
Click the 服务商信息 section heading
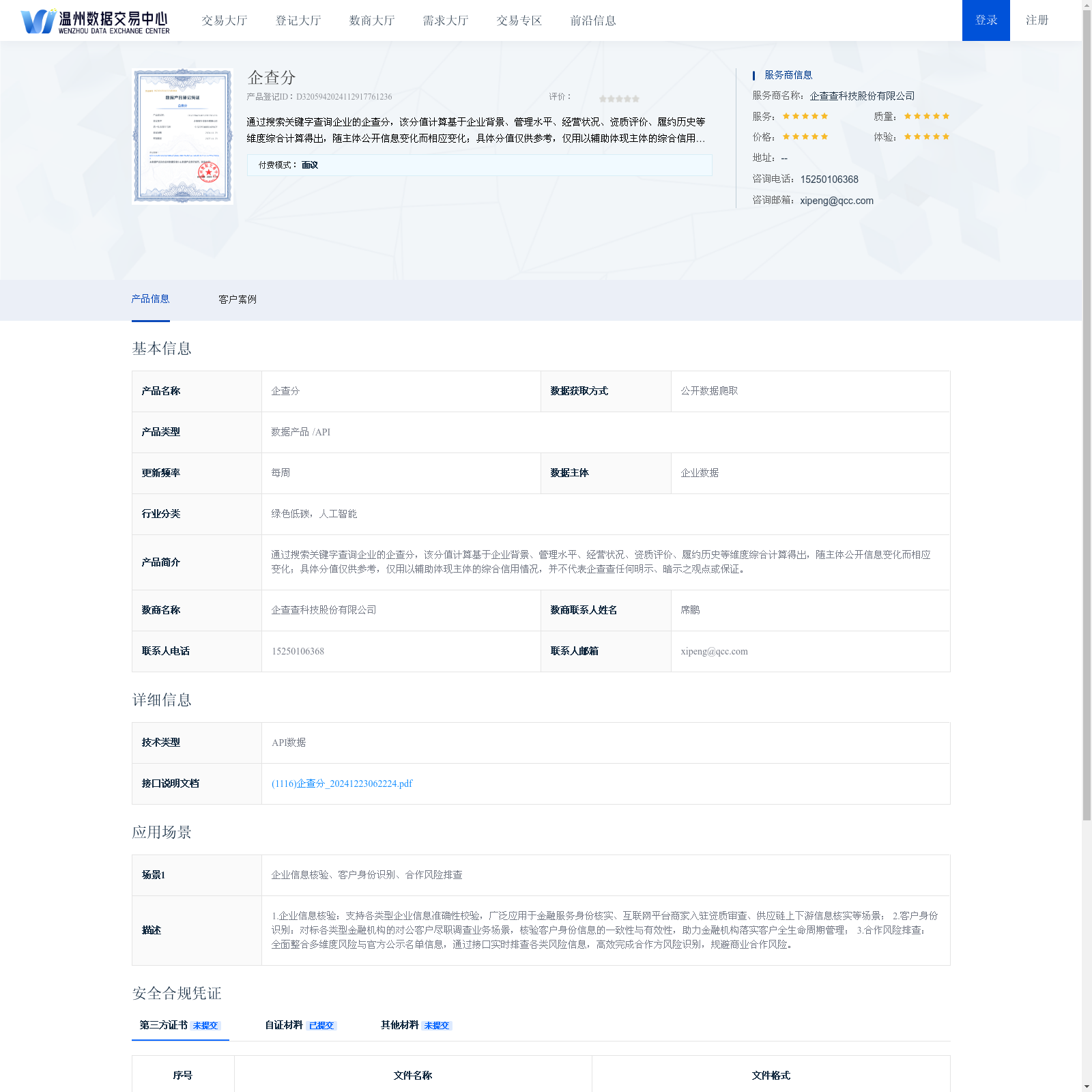click(788, 75)
